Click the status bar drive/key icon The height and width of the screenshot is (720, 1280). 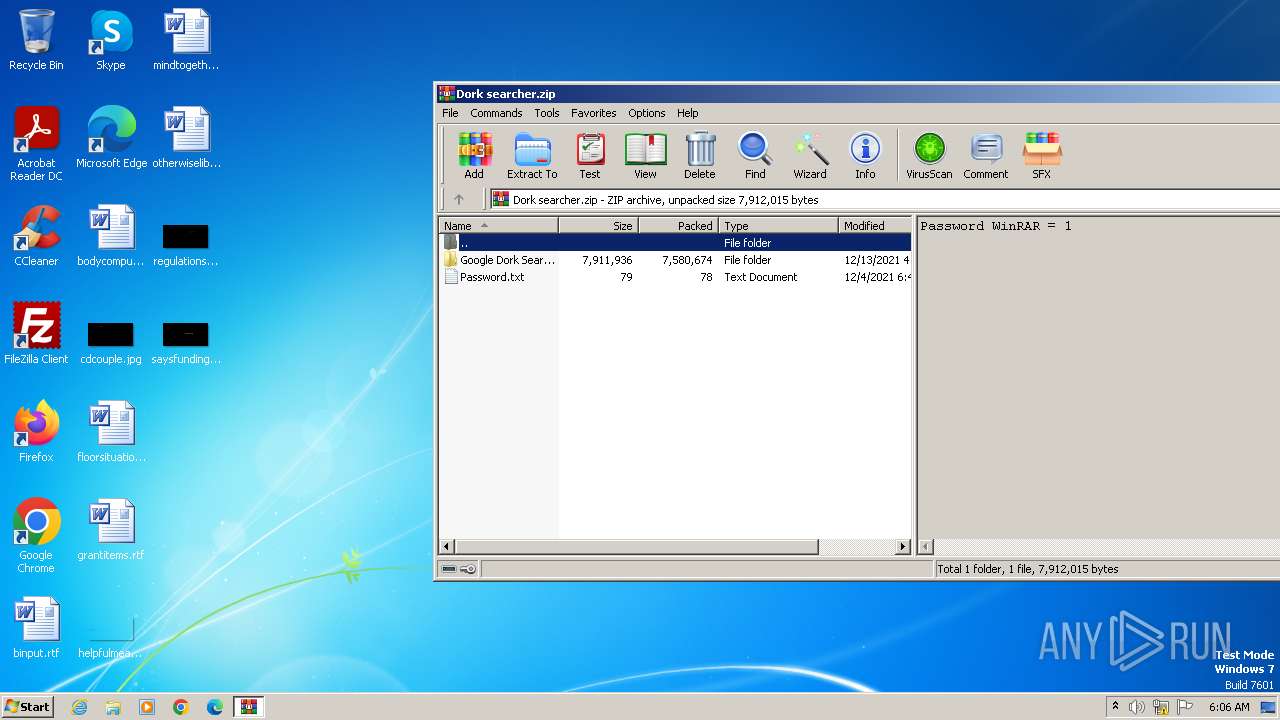pos(458,569)
